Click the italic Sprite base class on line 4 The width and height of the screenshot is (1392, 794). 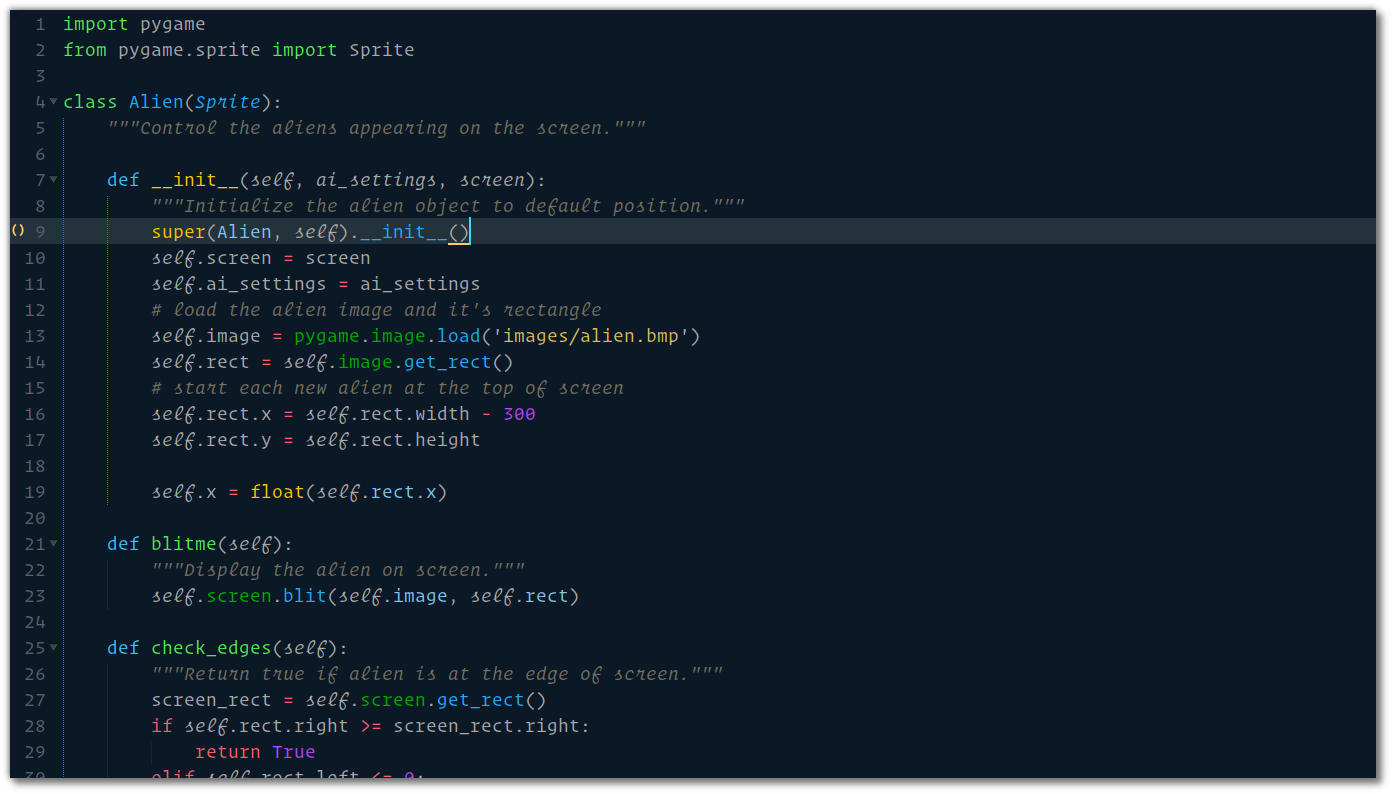[227, 102]
